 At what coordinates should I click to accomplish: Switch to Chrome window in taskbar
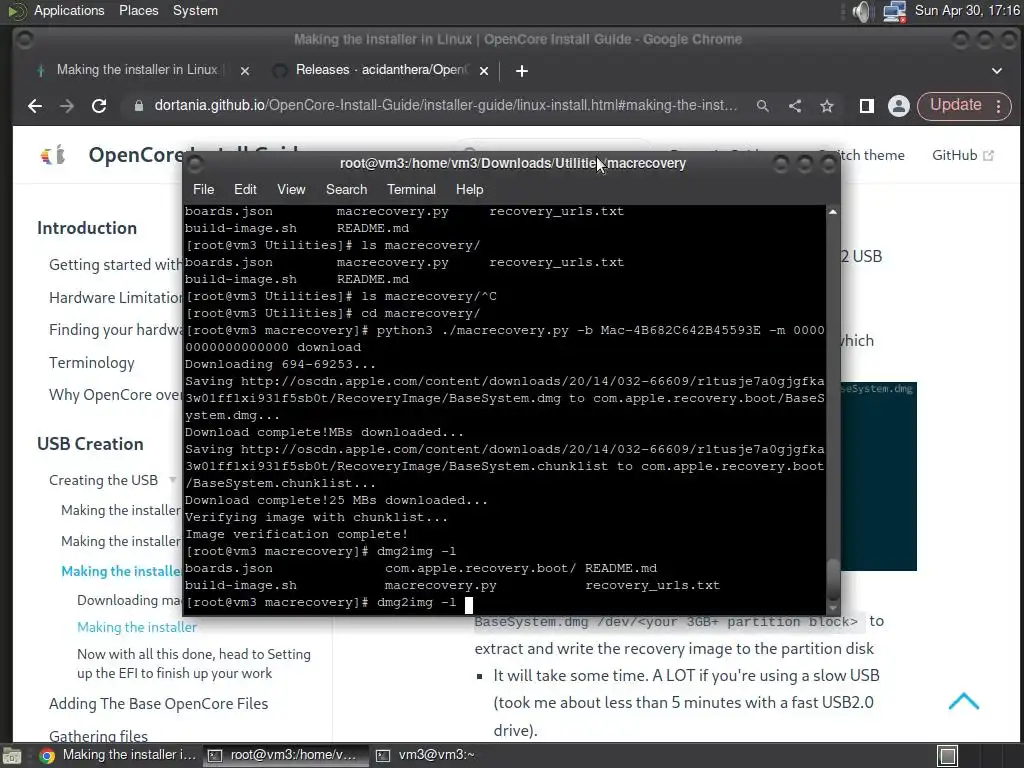(118, 755)
